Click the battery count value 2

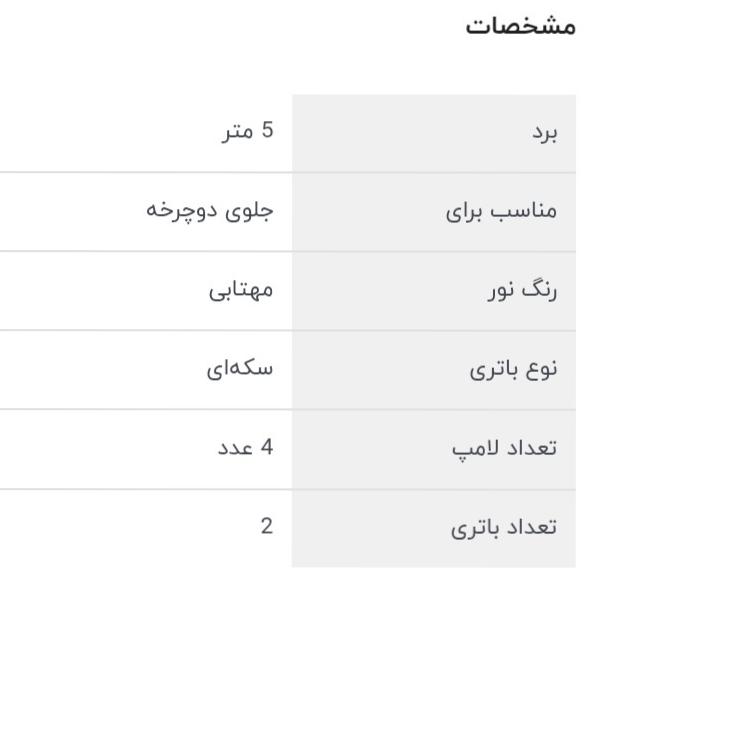point(266,526)
